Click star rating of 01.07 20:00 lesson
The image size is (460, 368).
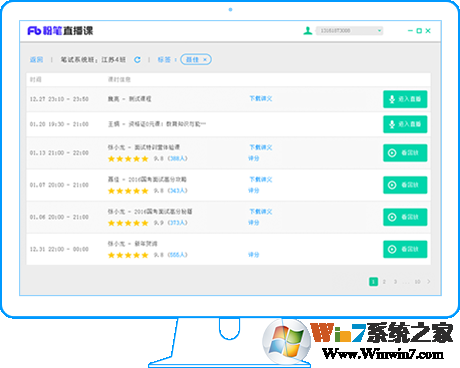point(128,191)
